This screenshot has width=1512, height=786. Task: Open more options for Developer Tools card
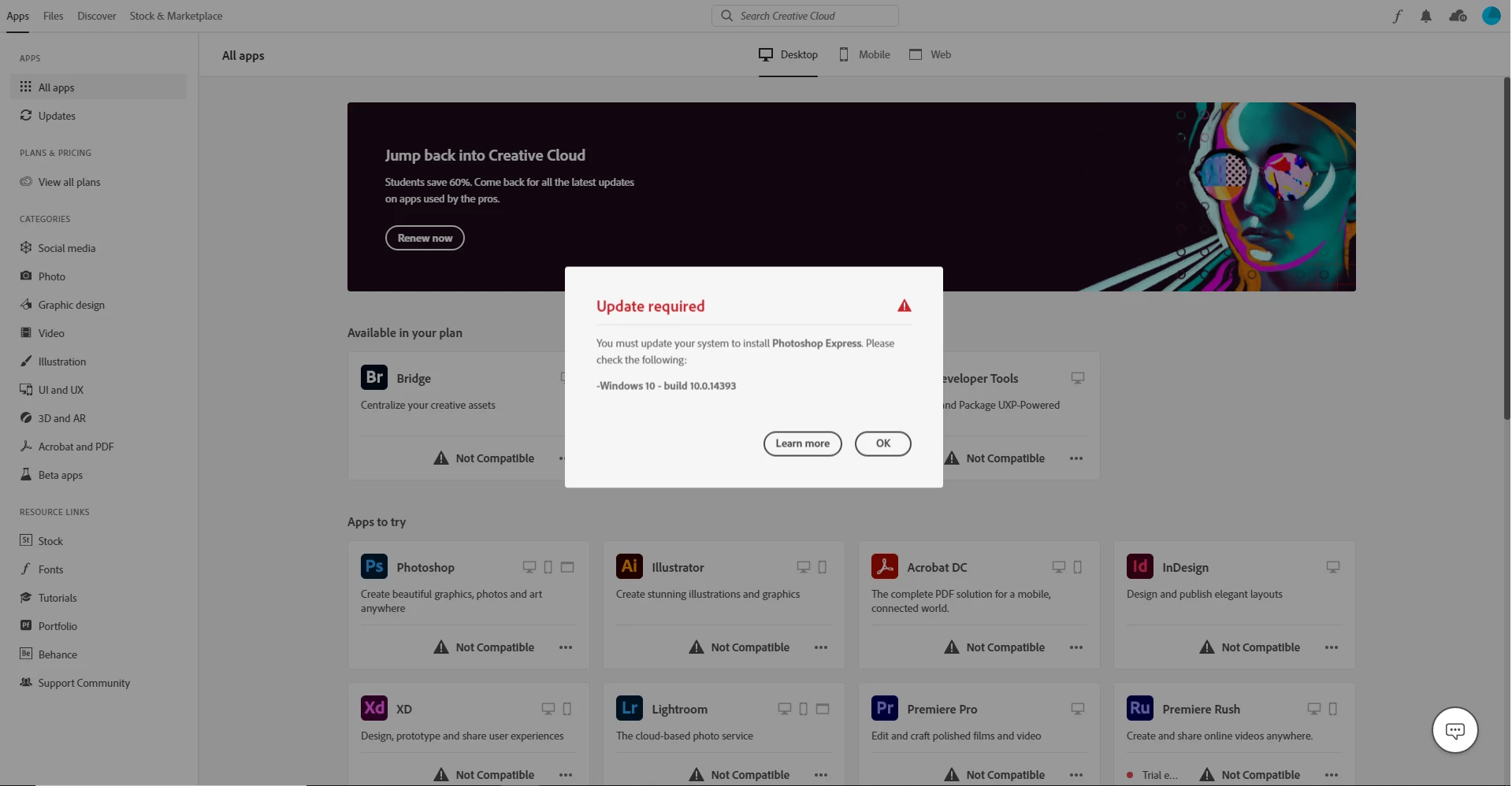[1076, 458]
